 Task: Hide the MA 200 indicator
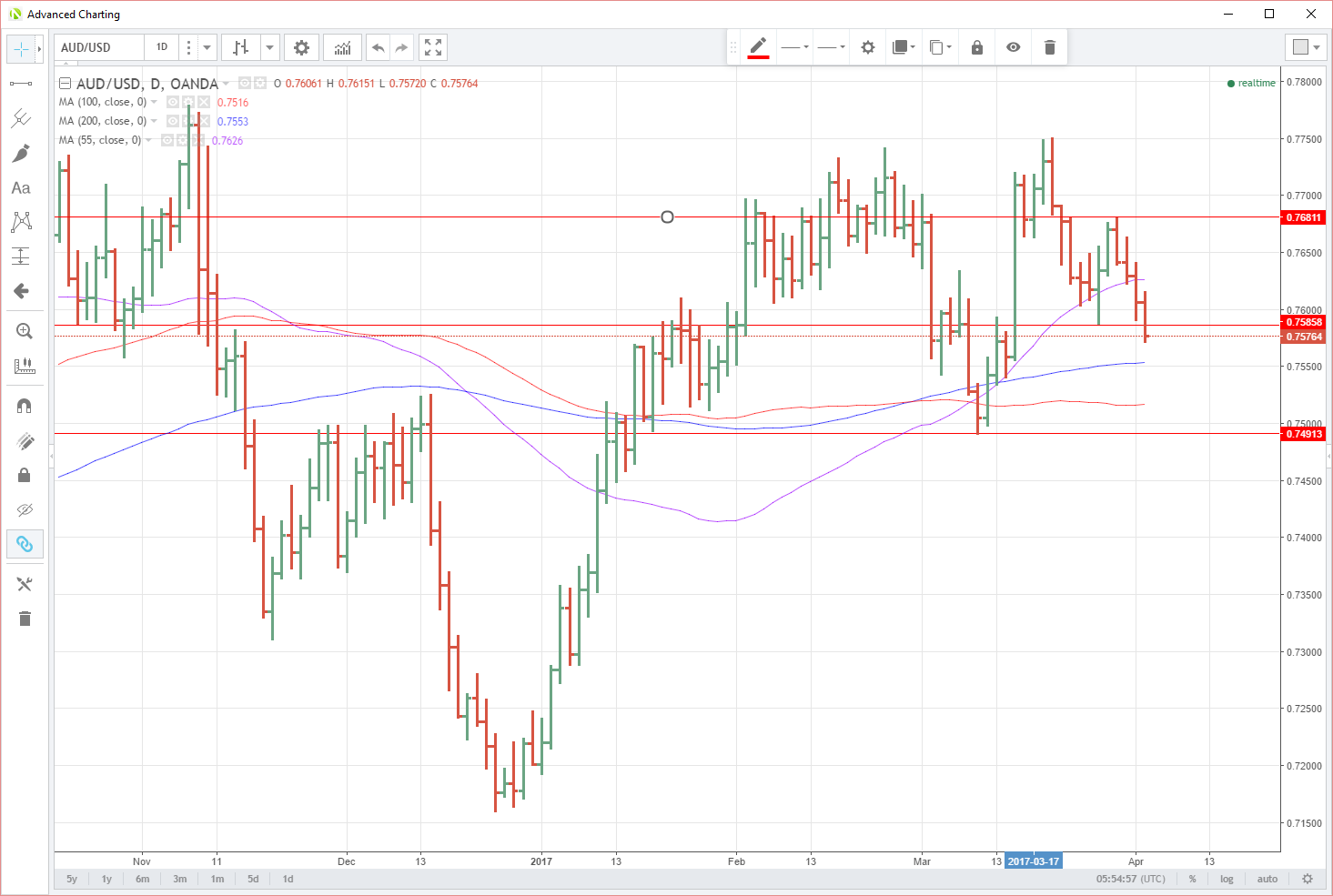(173, 121)
